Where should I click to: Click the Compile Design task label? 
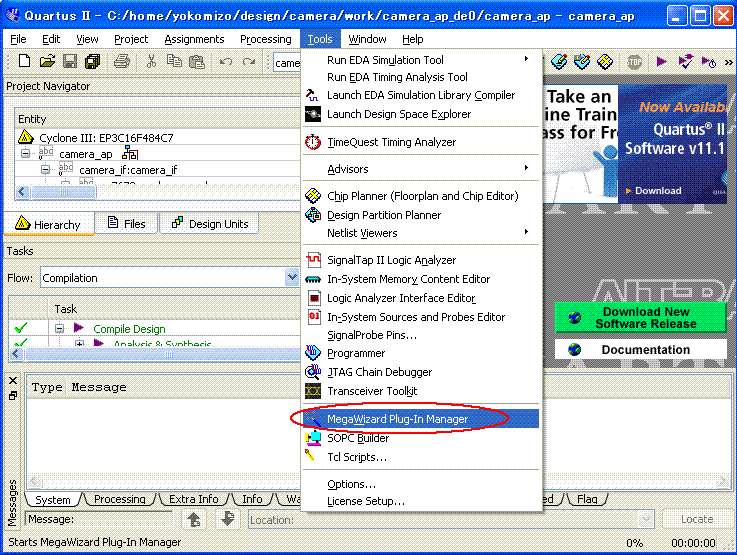[129, 328]
